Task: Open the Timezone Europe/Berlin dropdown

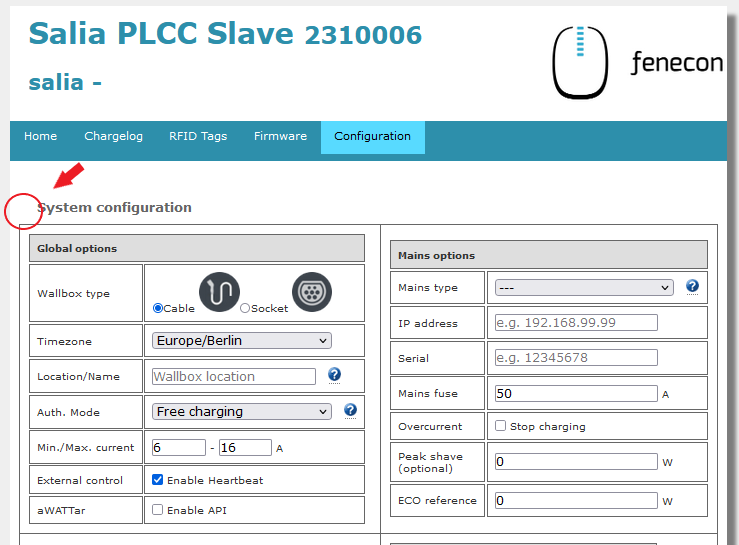Action: 241,340
